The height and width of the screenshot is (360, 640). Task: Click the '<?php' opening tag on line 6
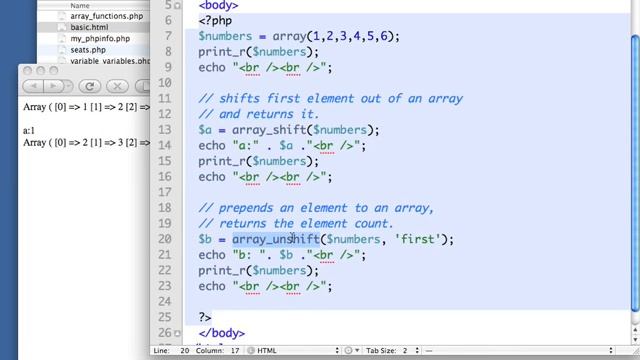(215, 21)
